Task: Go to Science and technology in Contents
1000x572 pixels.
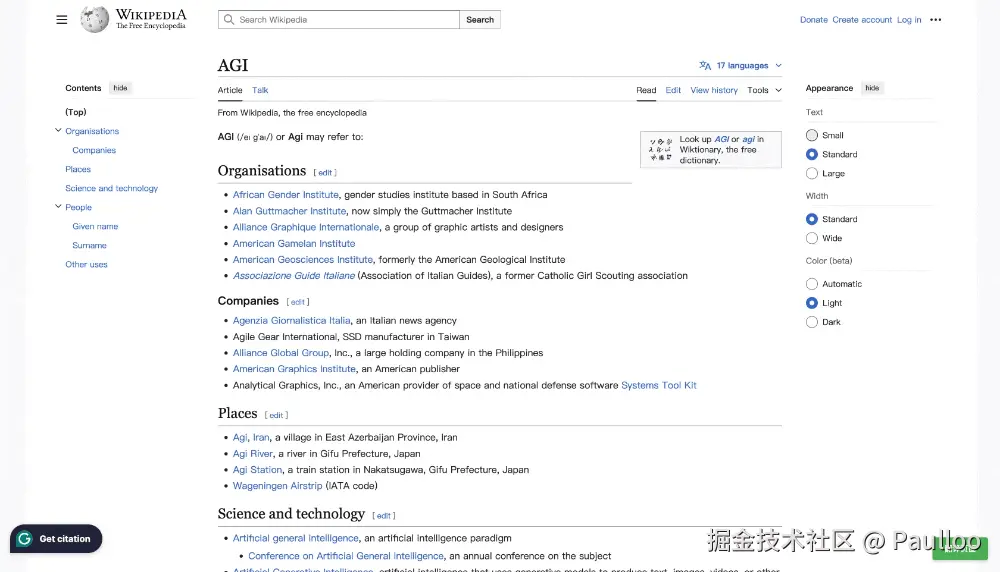Action: click(112, 189)
